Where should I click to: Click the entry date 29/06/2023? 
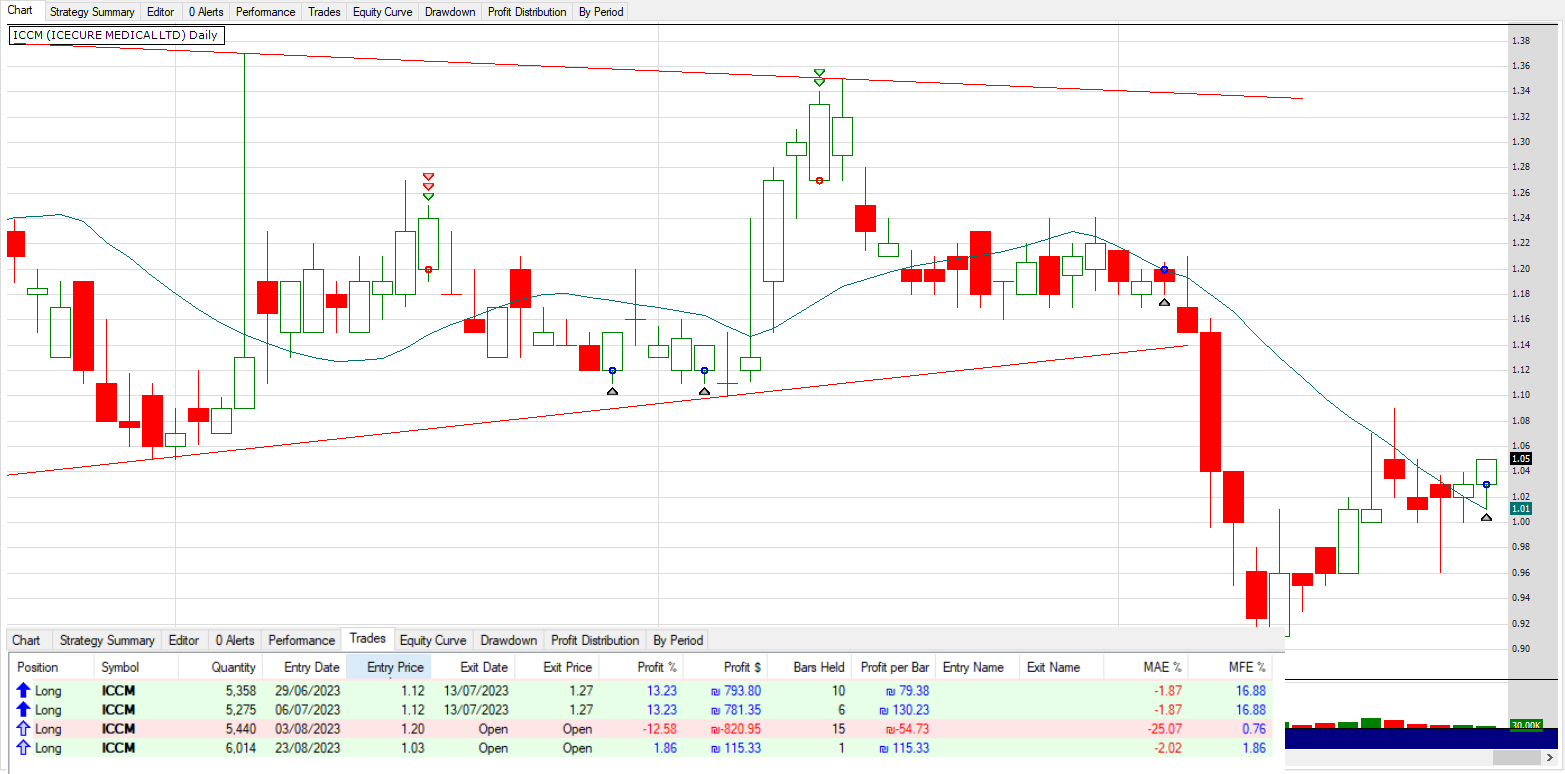(x=308, y=690)
